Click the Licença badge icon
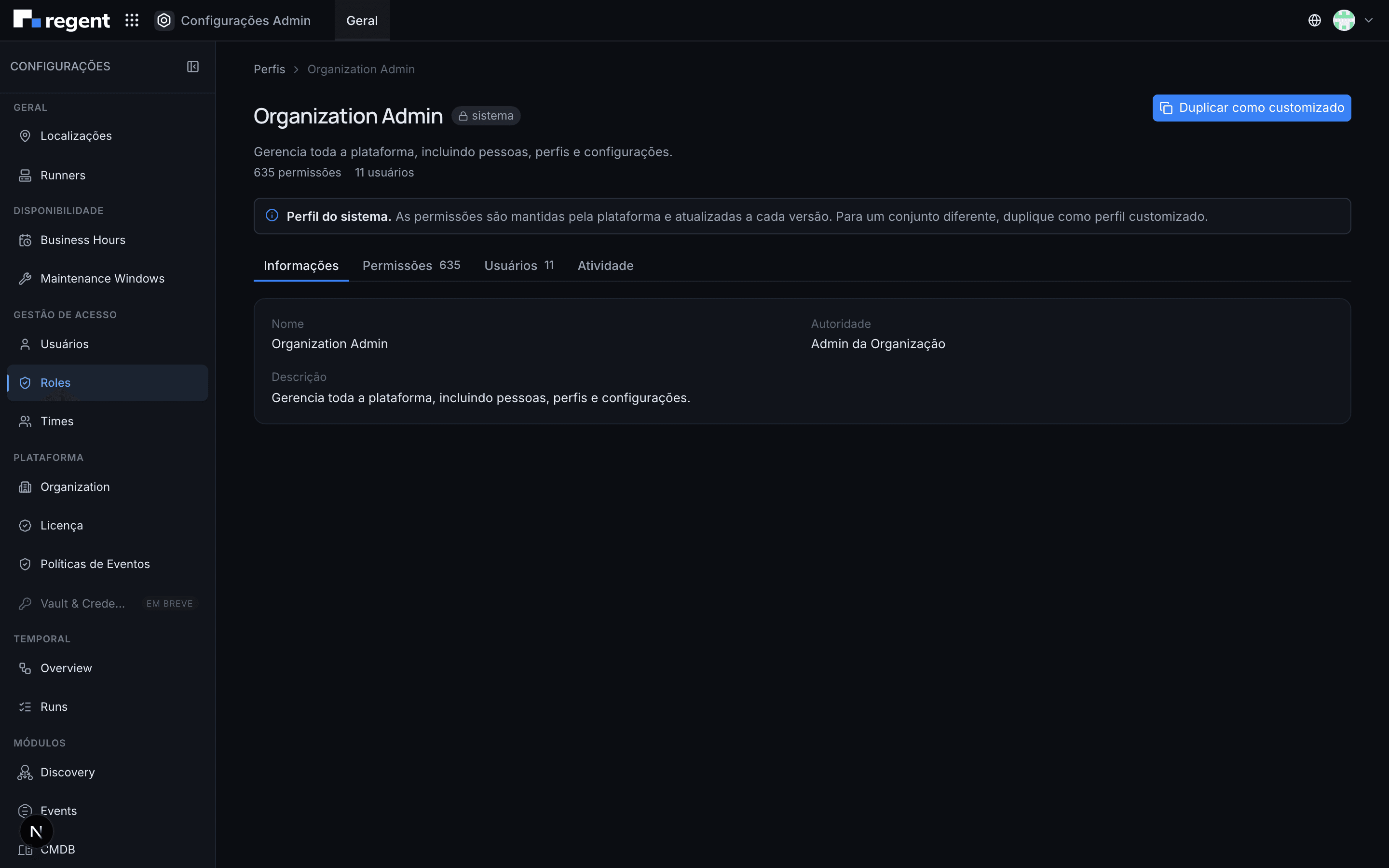Image resolution: width=1389 pixels, height=868 pixels. (x=25, y=525)
